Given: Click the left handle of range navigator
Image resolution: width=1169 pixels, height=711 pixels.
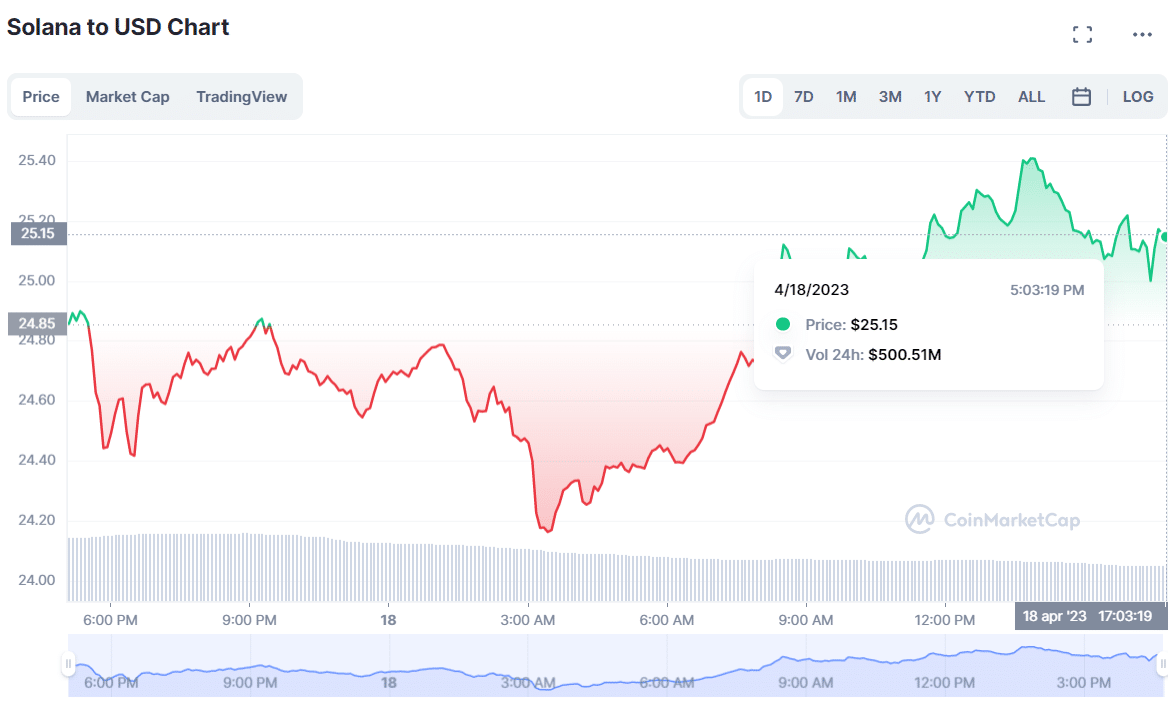Looking at the screenshot, I should (68, 663).
